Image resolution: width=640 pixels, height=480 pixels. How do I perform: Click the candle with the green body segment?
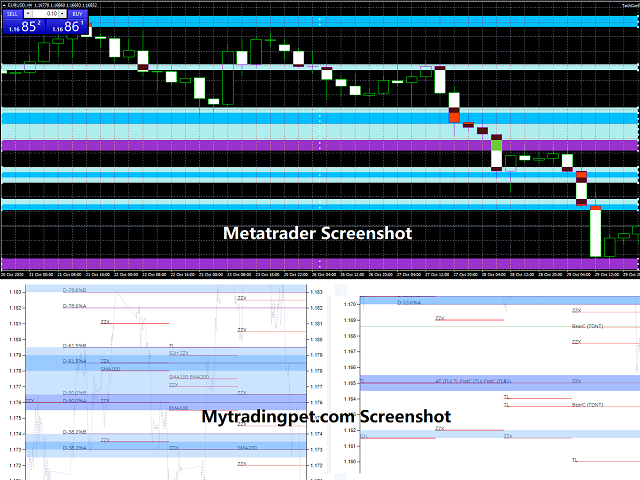(496, 153)
